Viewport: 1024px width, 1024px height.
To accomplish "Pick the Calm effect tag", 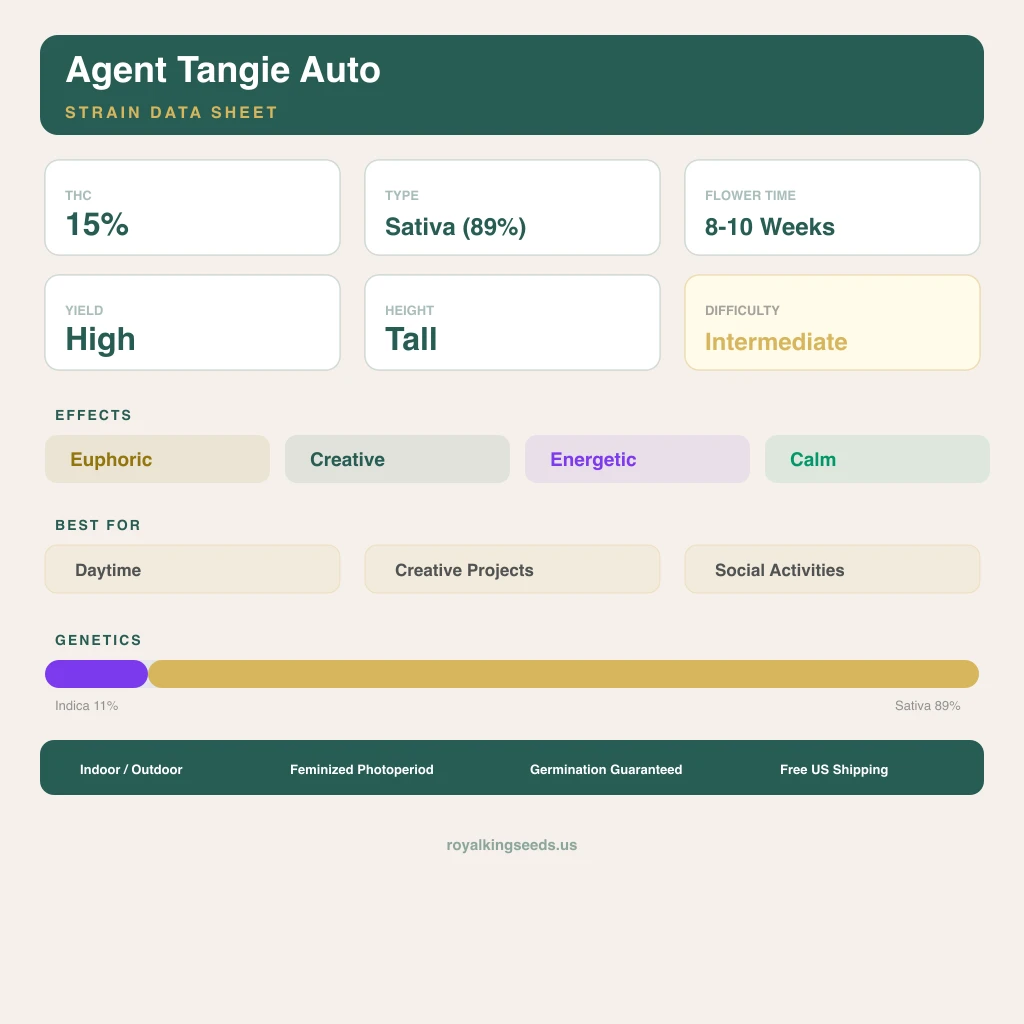I will [877, 459].
